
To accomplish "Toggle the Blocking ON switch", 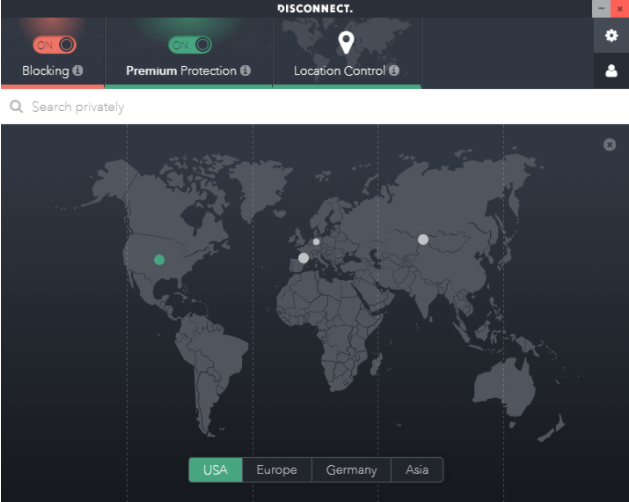I will click(x=55, y=45).
